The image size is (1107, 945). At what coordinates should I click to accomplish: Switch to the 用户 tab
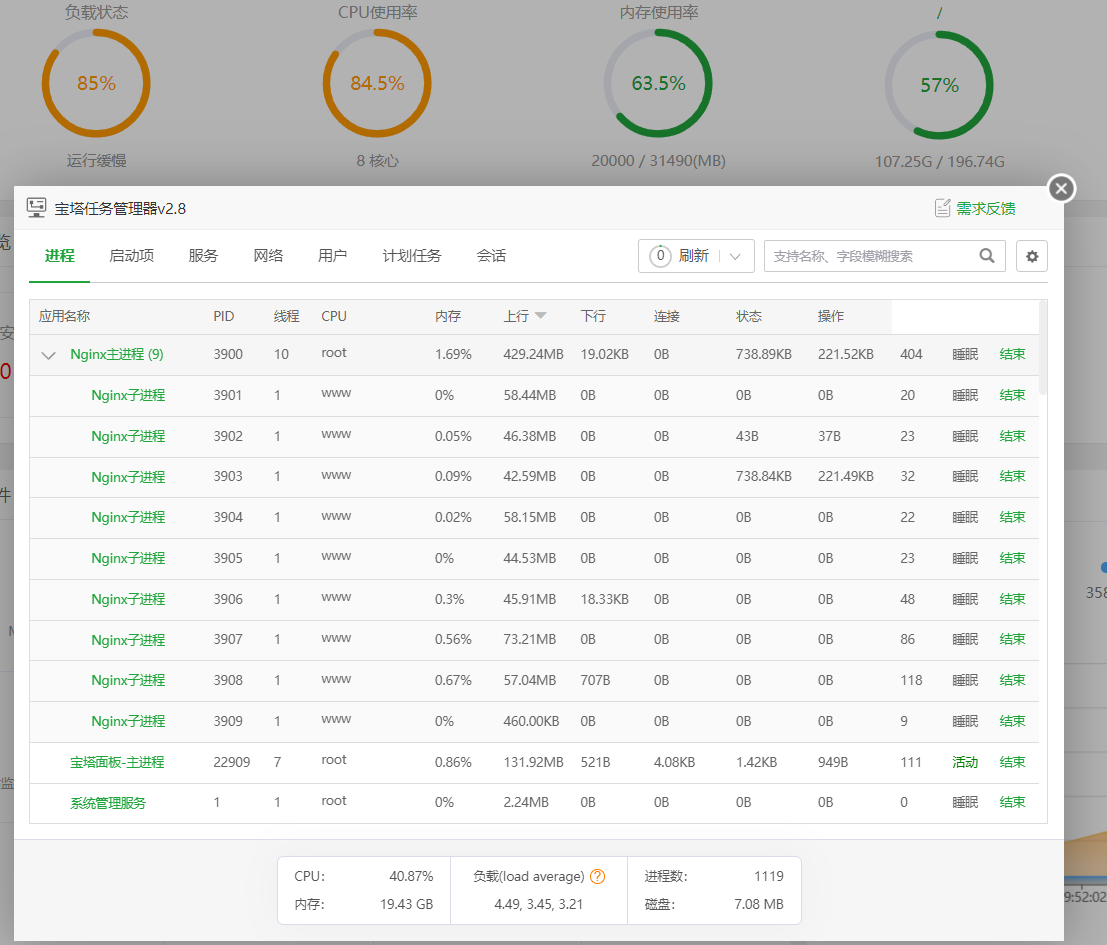click(x=332, y=255)
